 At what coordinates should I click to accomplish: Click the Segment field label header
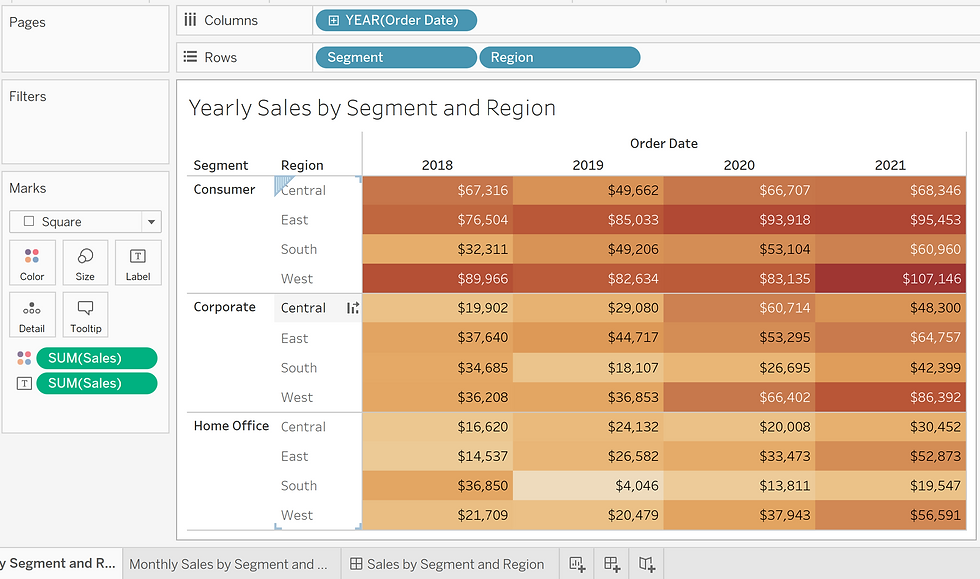click(221, 165)
